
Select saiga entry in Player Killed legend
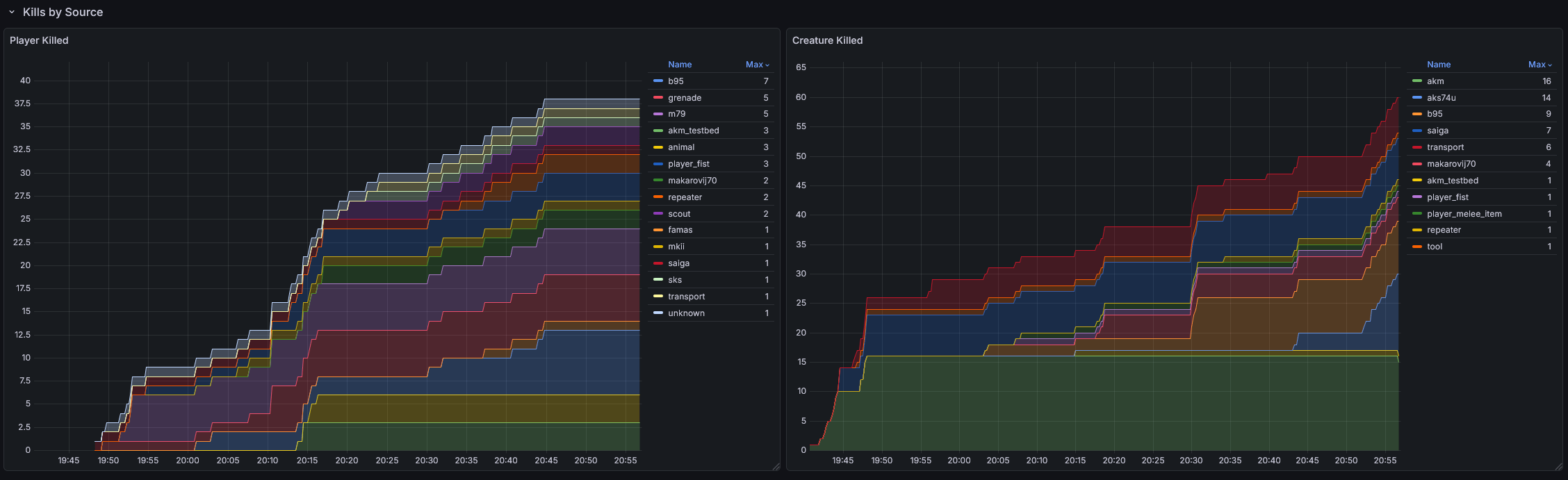tap(678, 263)
